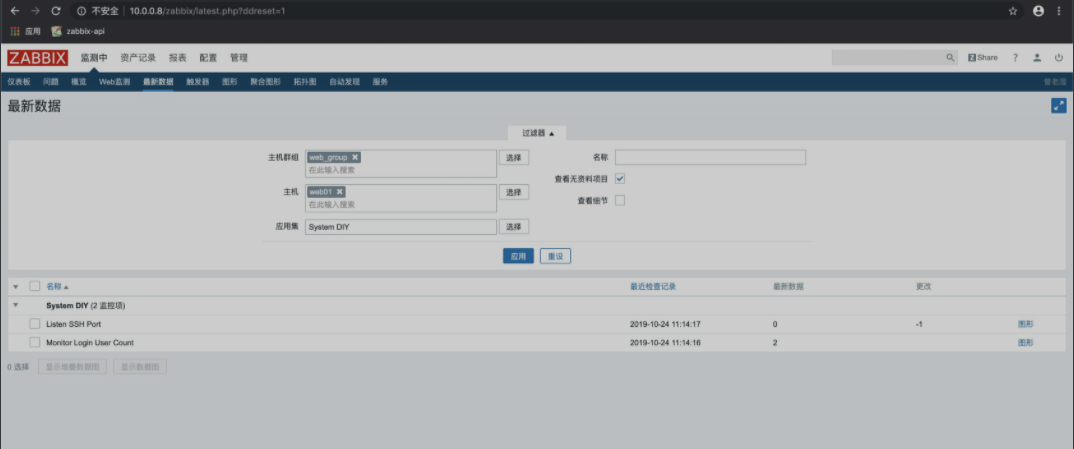This screenshot has height=449, width=1074.
Task: Click the browser back arrow
Action: pyautogui.click(x=14, y=11)
